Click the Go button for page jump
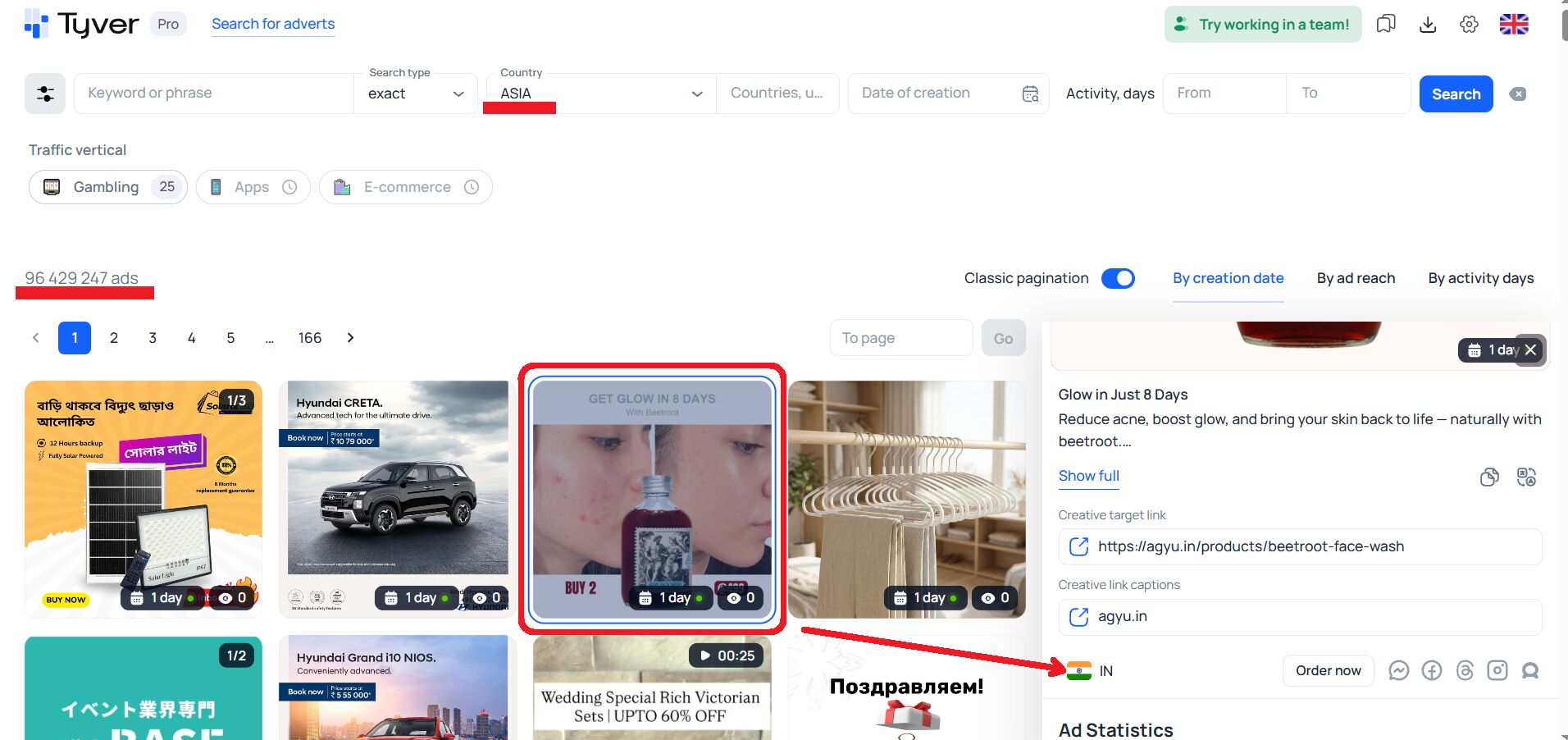This screenshot has width=1568, height=740. 1004,338
